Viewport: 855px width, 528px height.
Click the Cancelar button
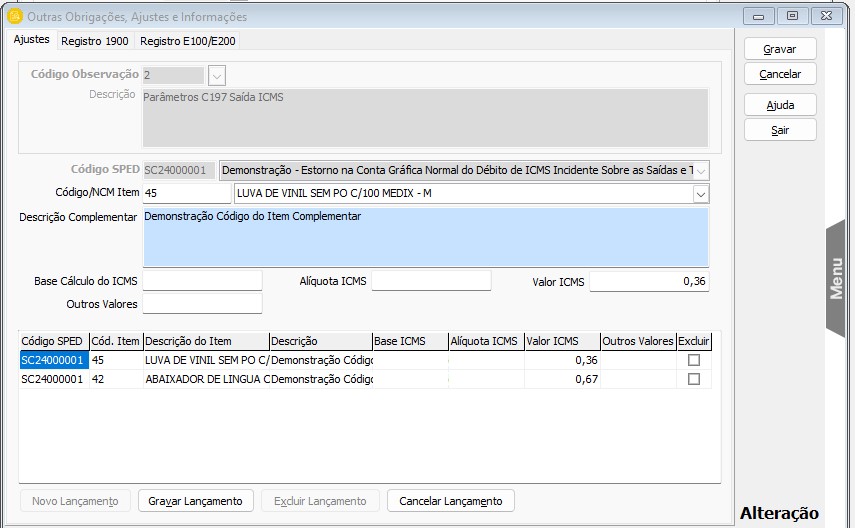(780, 74)
